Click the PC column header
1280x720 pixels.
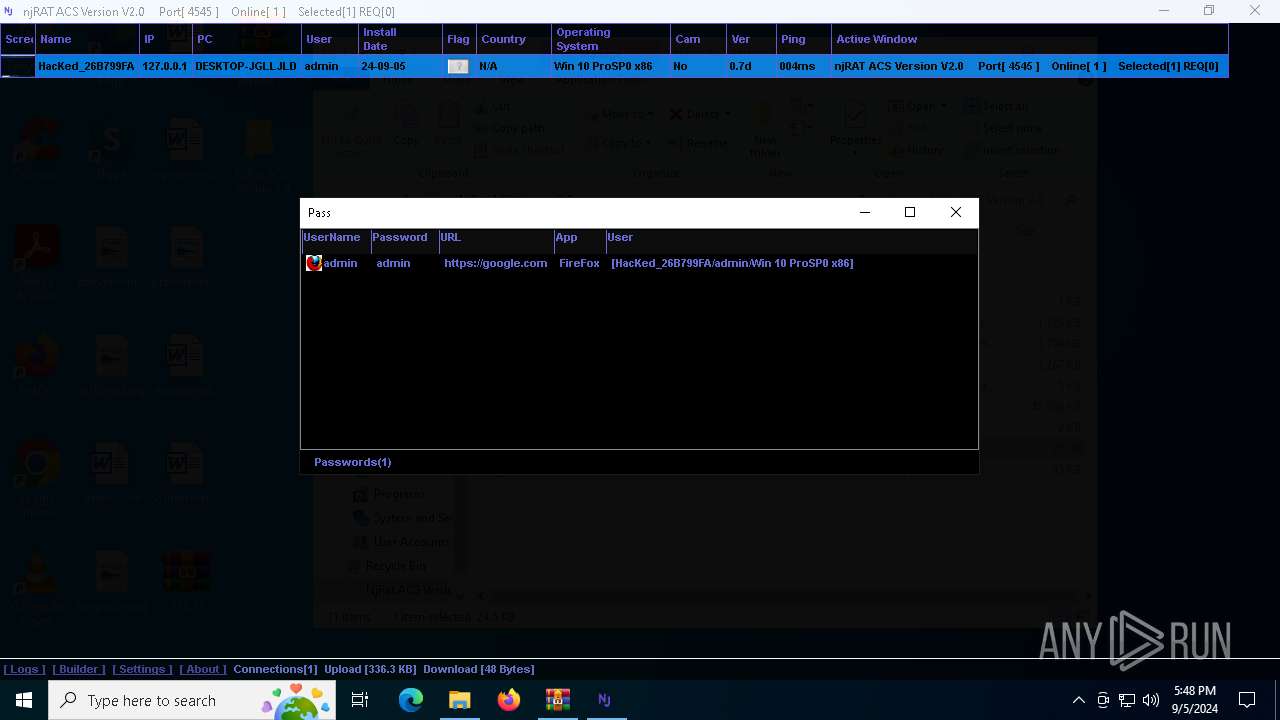click(247, 40)
